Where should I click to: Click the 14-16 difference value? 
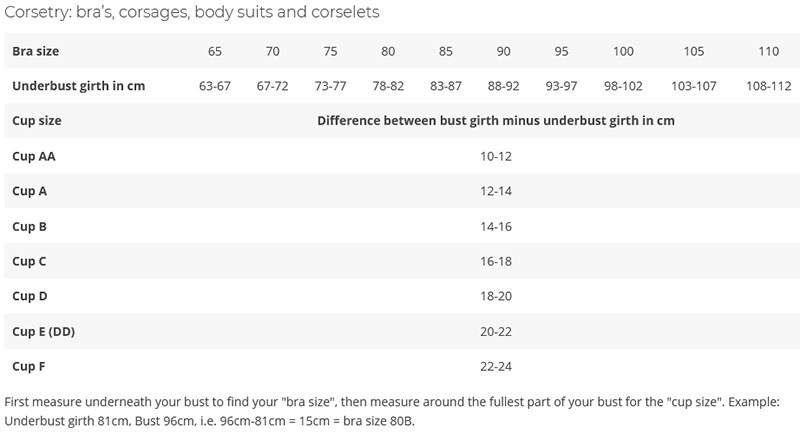pos(495,226)
